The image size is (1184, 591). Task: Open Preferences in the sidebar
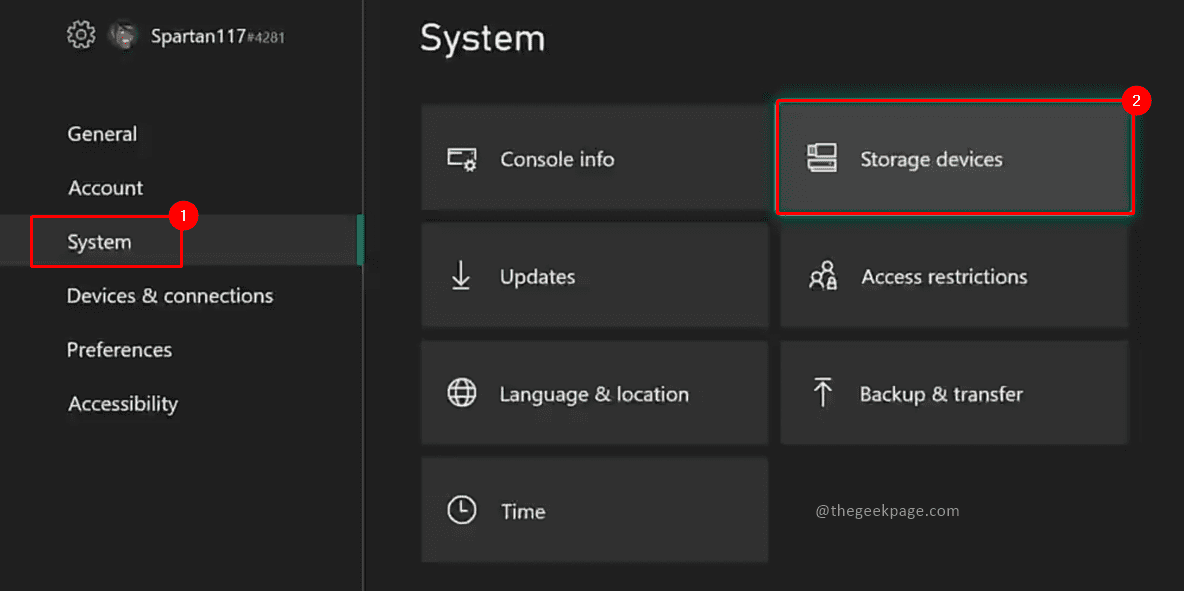tap(119, 349)
